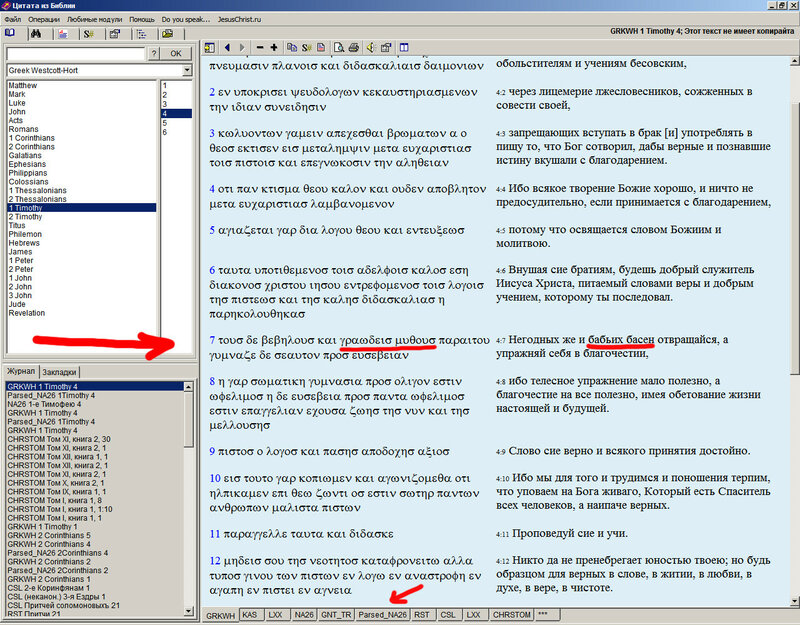Expand the Greek Westcott-Hort module dropdown

point(188,72)
